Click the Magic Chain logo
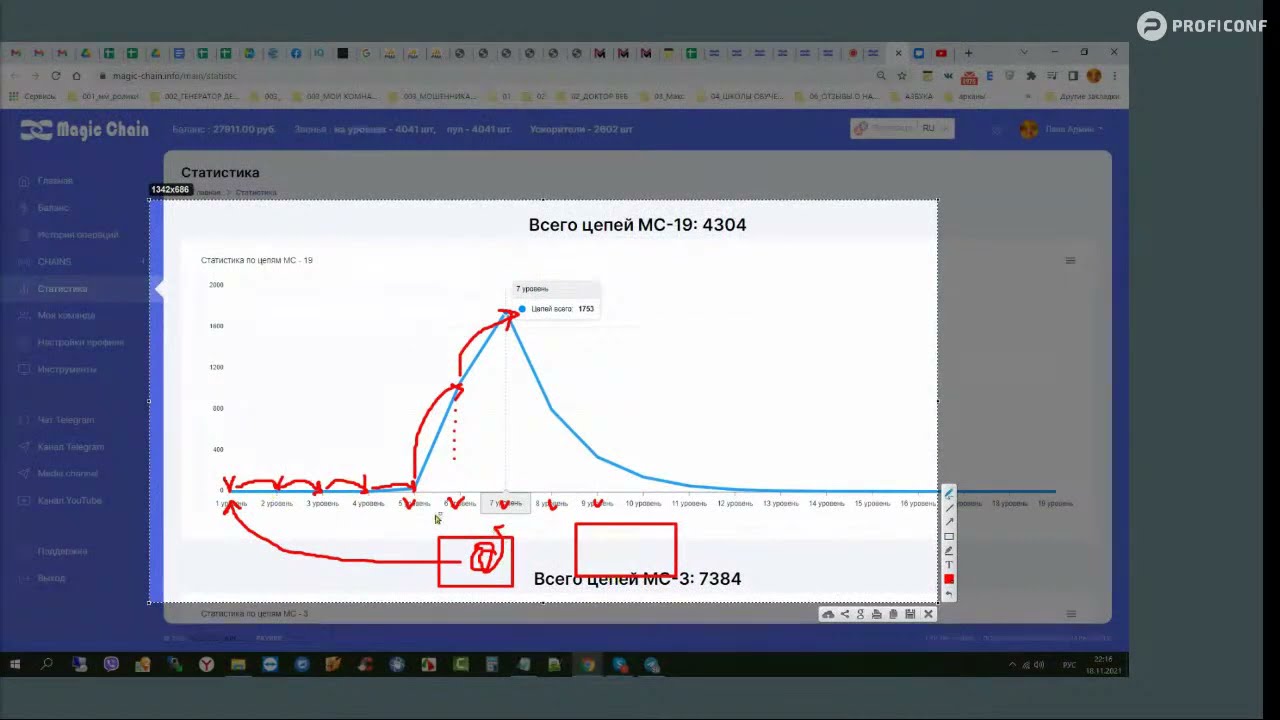 pos(85,129)
